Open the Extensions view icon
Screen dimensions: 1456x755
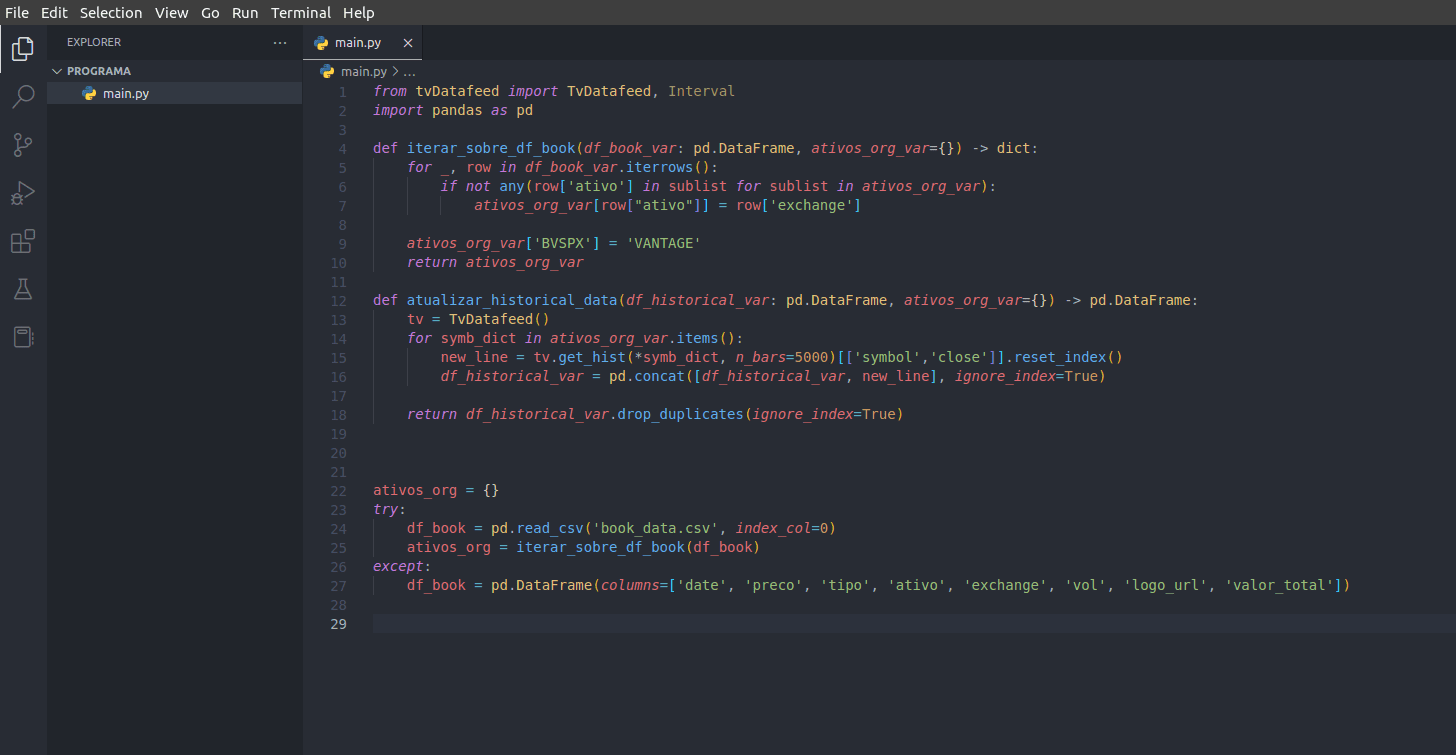tap(23, 241)
